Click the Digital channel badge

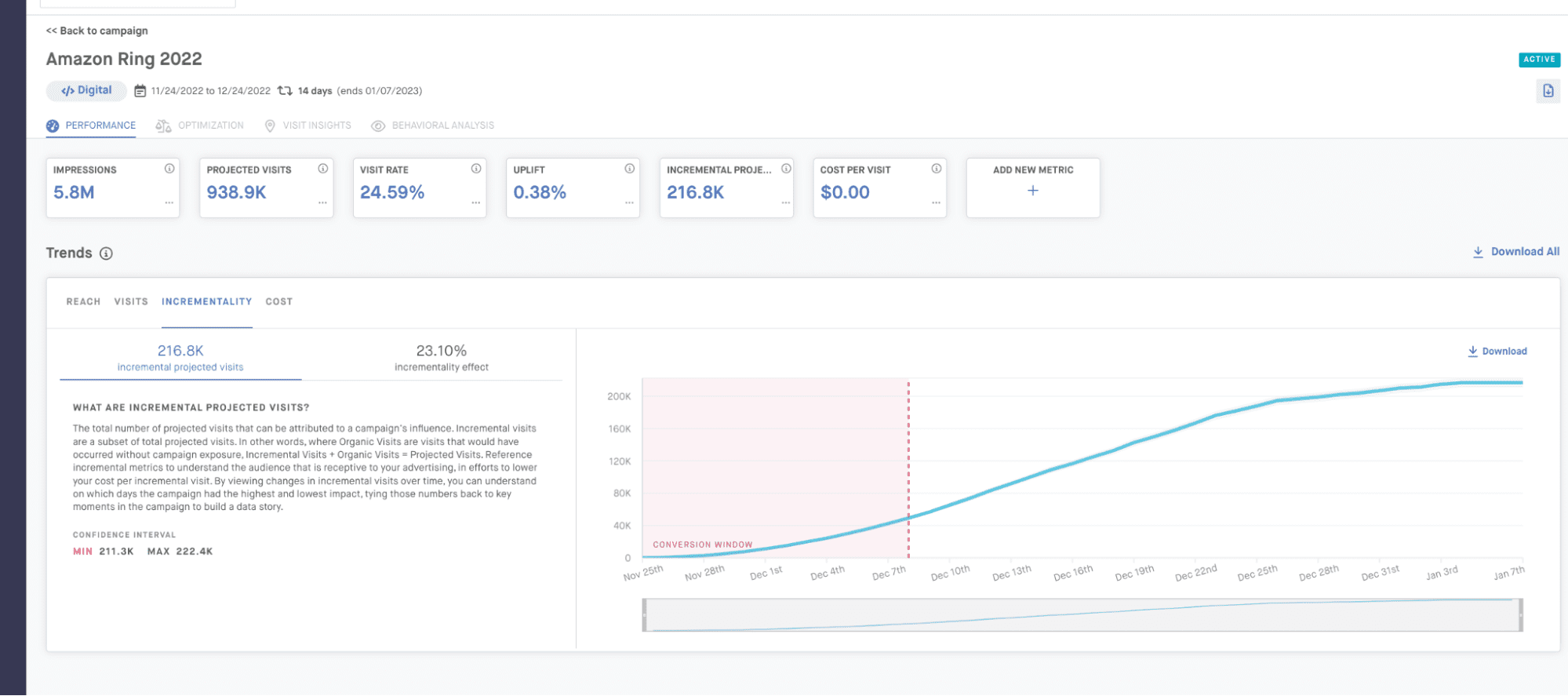click(x=86, y=90)
